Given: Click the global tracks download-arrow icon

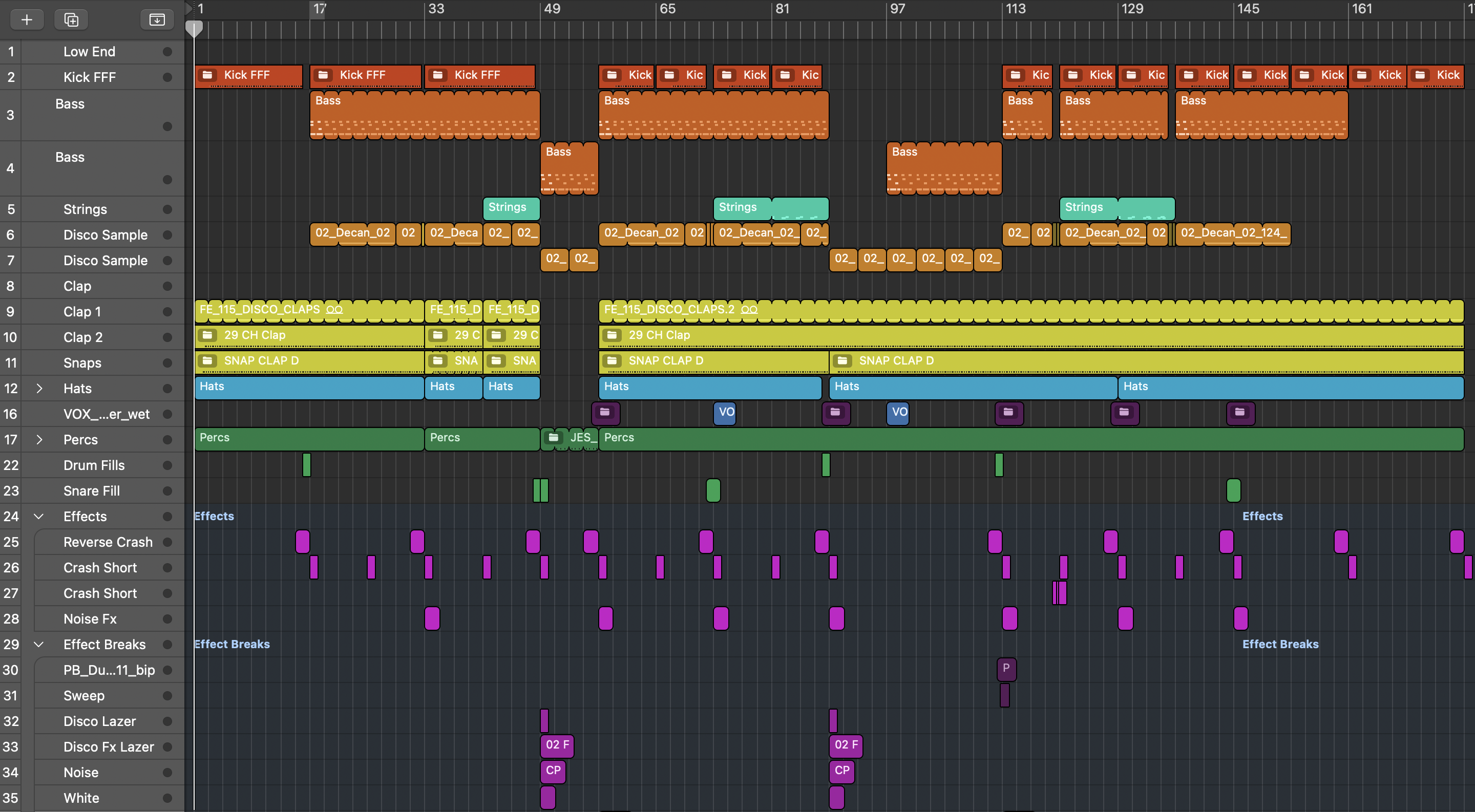Looking at the screenshot, I should 156,19.
